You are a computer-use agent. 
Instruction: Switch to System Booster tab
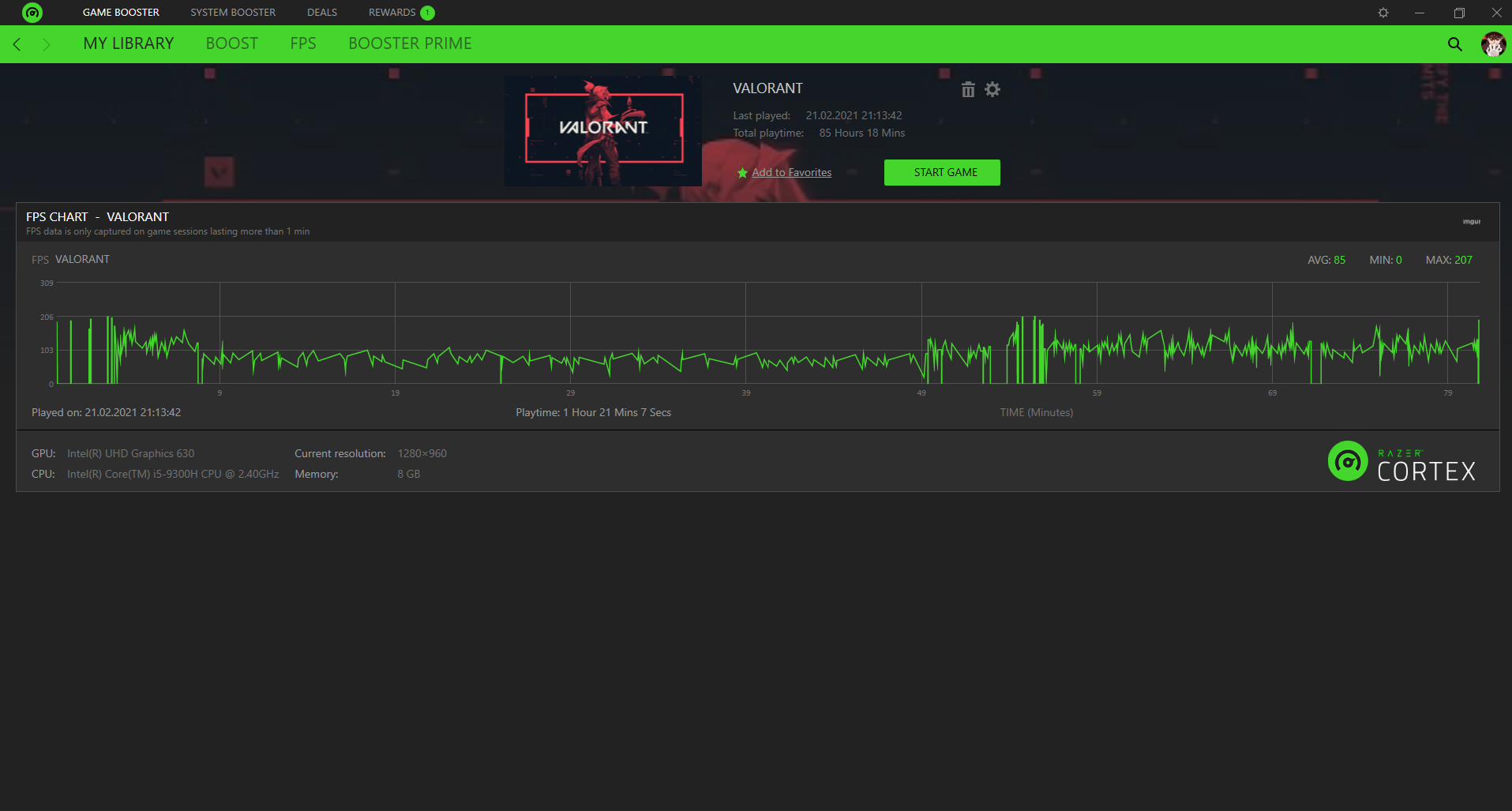coord(233,13)
